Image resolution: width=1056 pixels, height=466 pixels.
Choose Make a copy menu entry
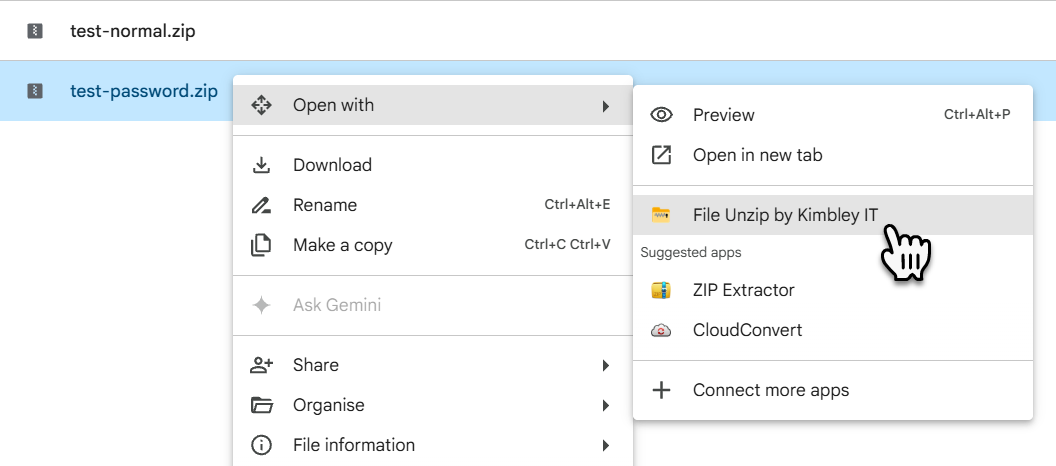pyautogui.click(x=433, y=245)
